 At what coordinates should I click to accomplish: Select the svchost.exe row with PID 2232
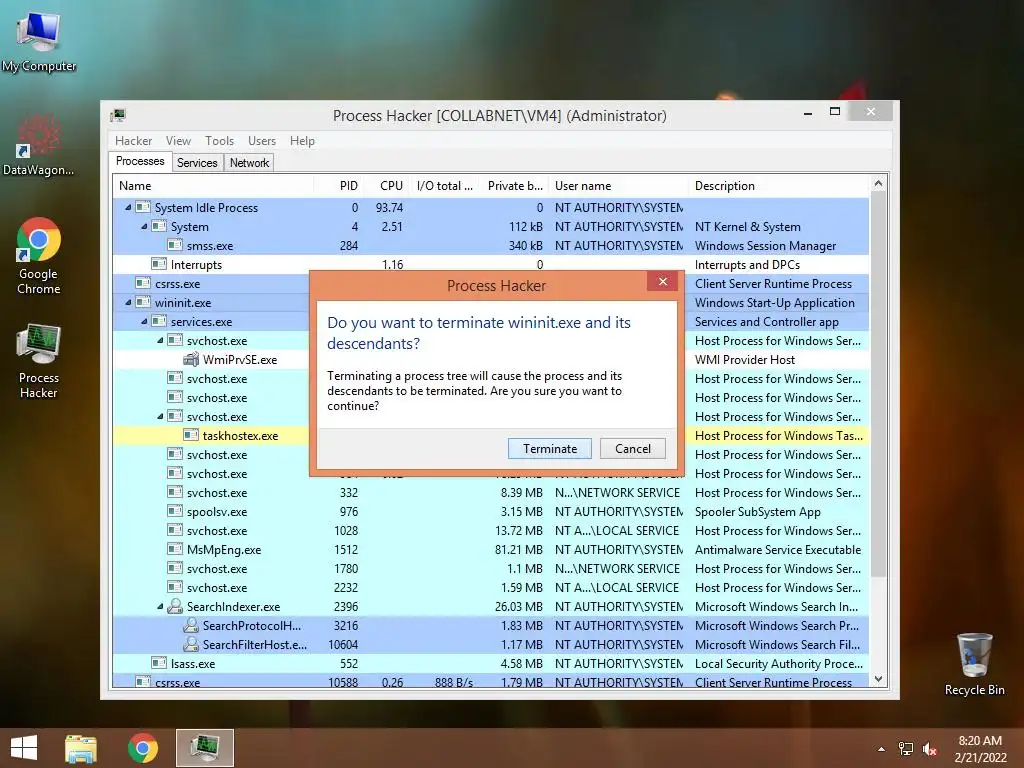coord(490,587)
